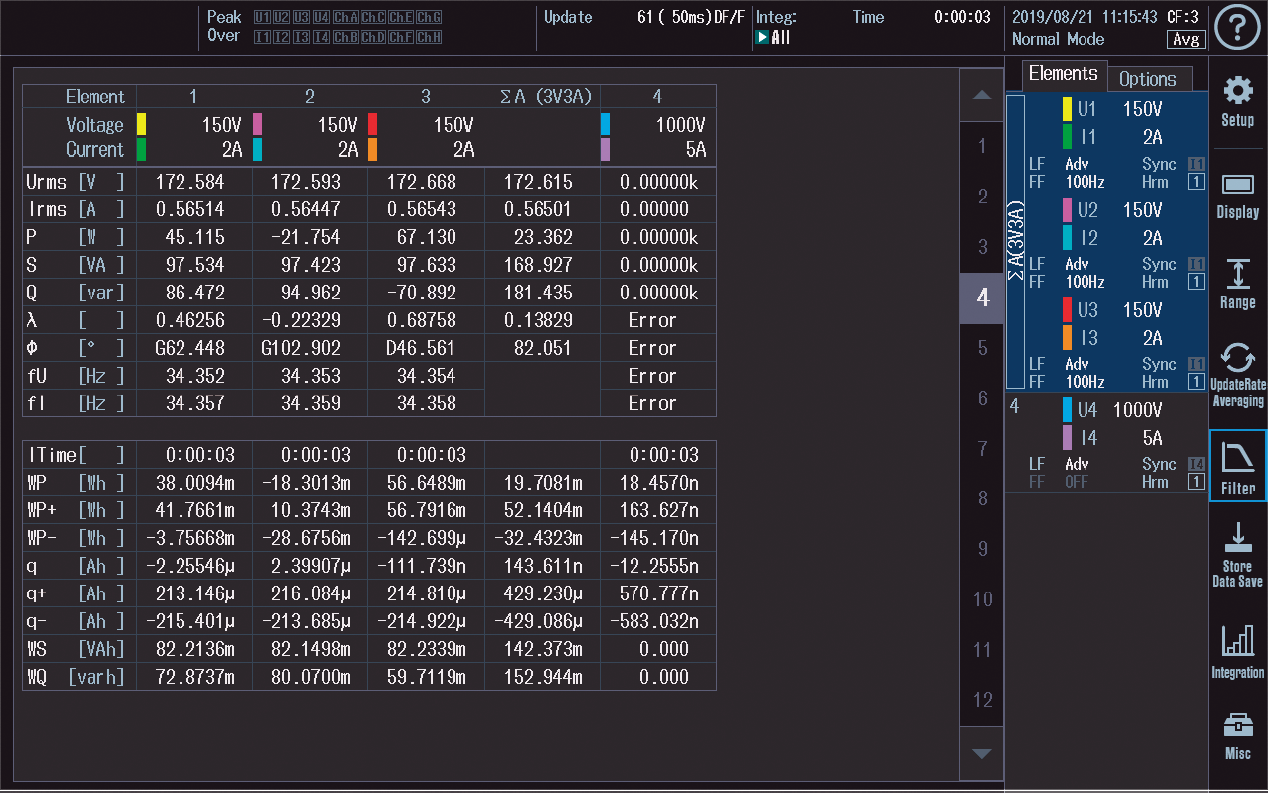Screen dimensions: 1268x793
Task: Click element 3 Q value -70.892
Action: pos(420,293)
